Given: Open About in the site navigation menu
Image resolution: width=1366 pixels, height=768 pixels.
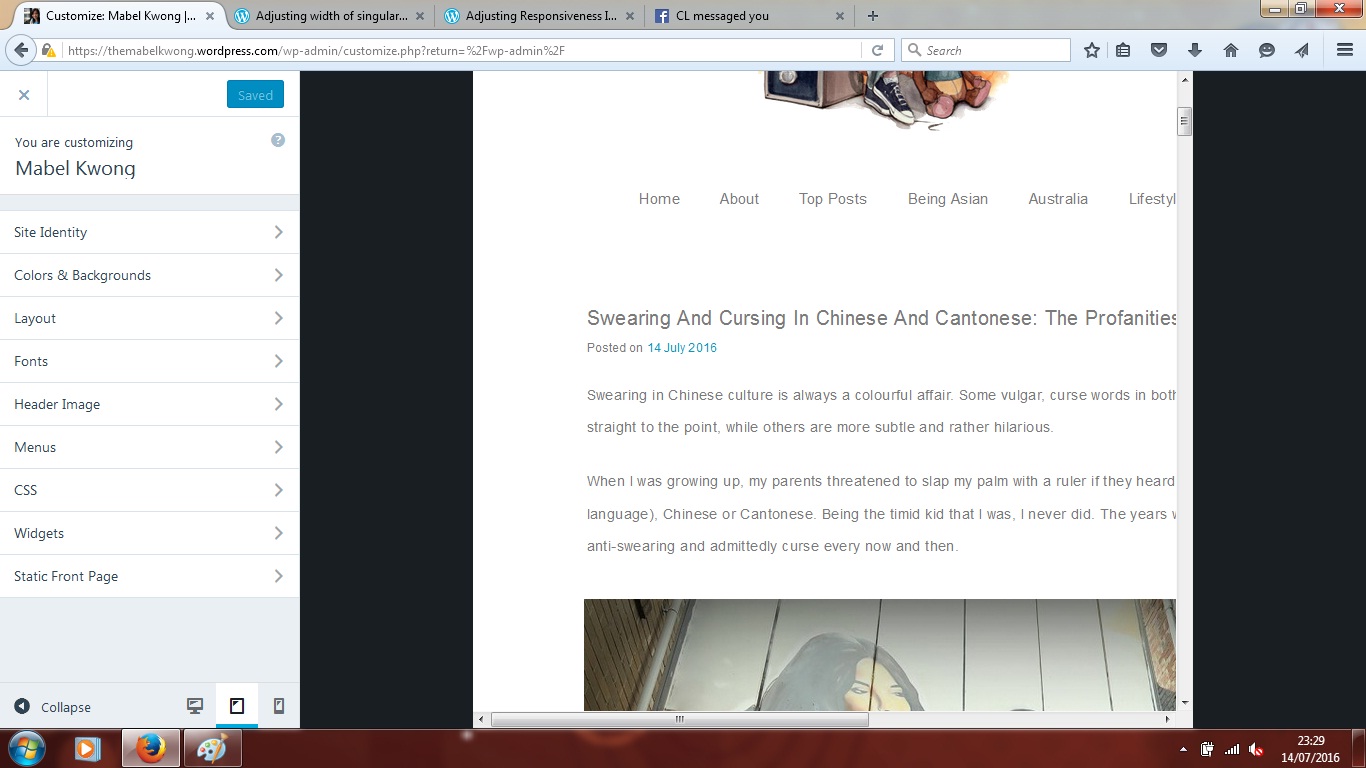Looking at the screenshot, I should coord(739,199).
